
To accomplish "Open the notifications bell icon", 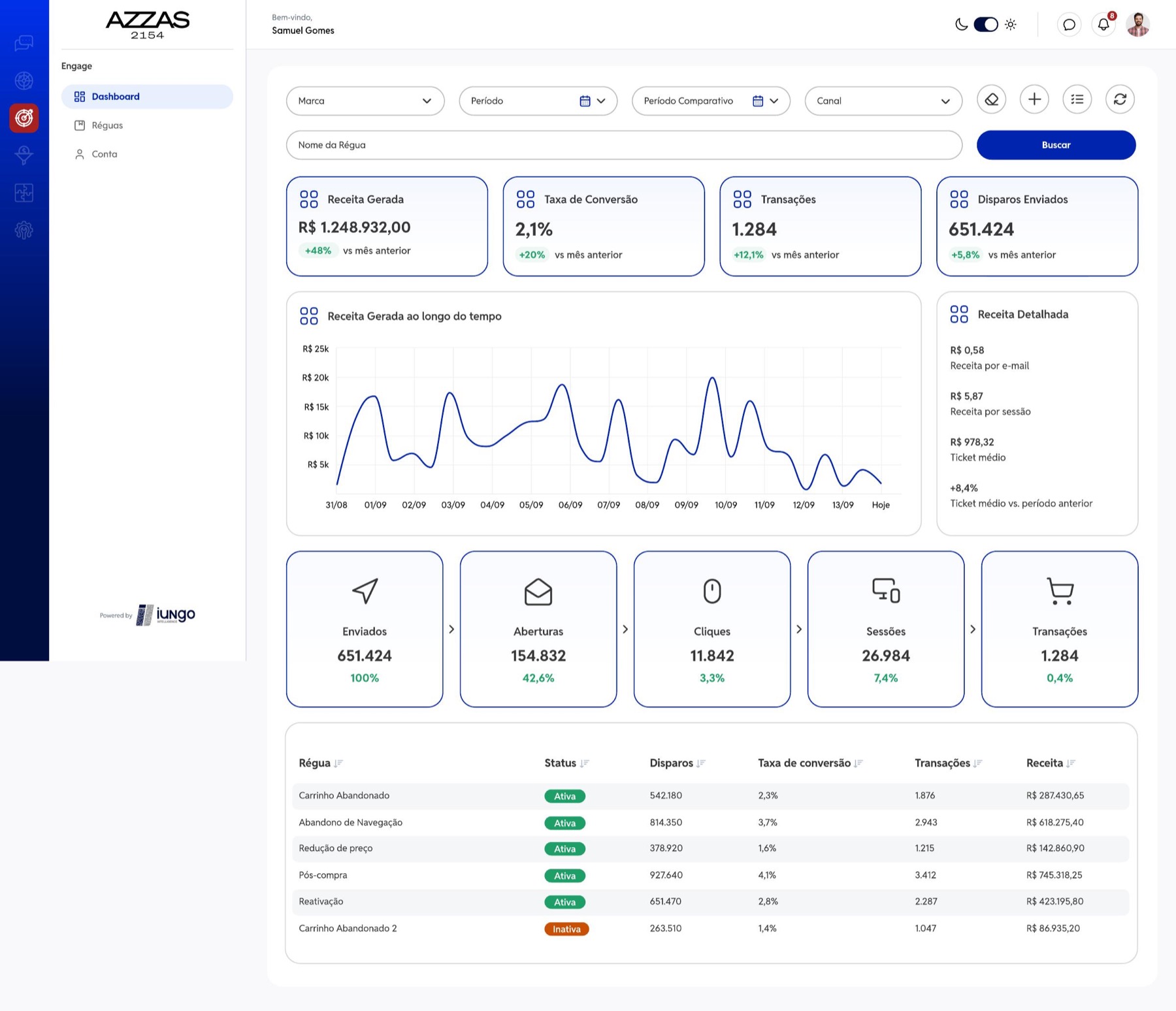I will tap(1103, 25).
